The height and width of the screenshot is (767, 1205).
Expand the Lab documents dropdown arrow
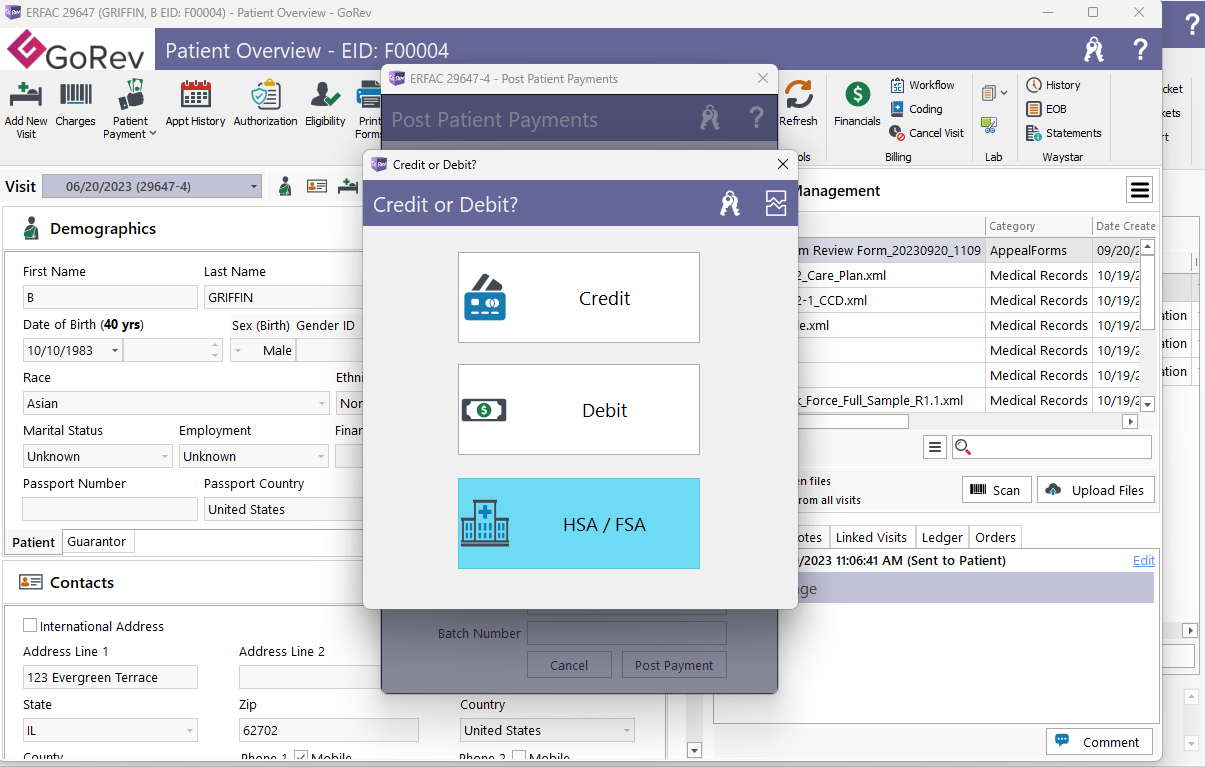[x=1003, y=94]
